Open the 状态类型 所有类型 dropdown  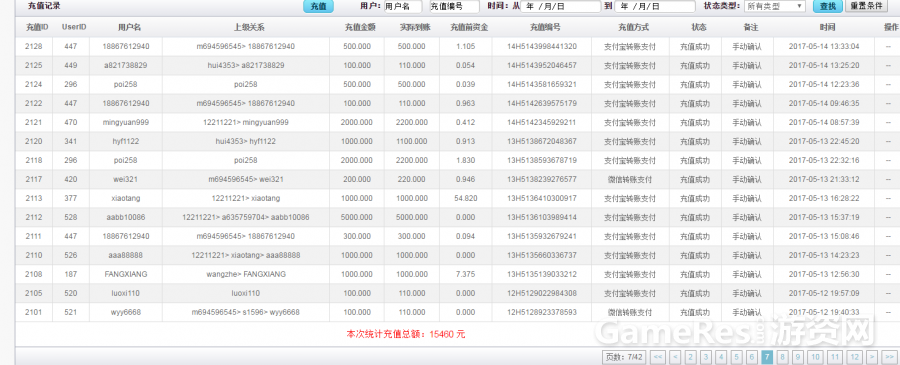click(x=775, y=6)
